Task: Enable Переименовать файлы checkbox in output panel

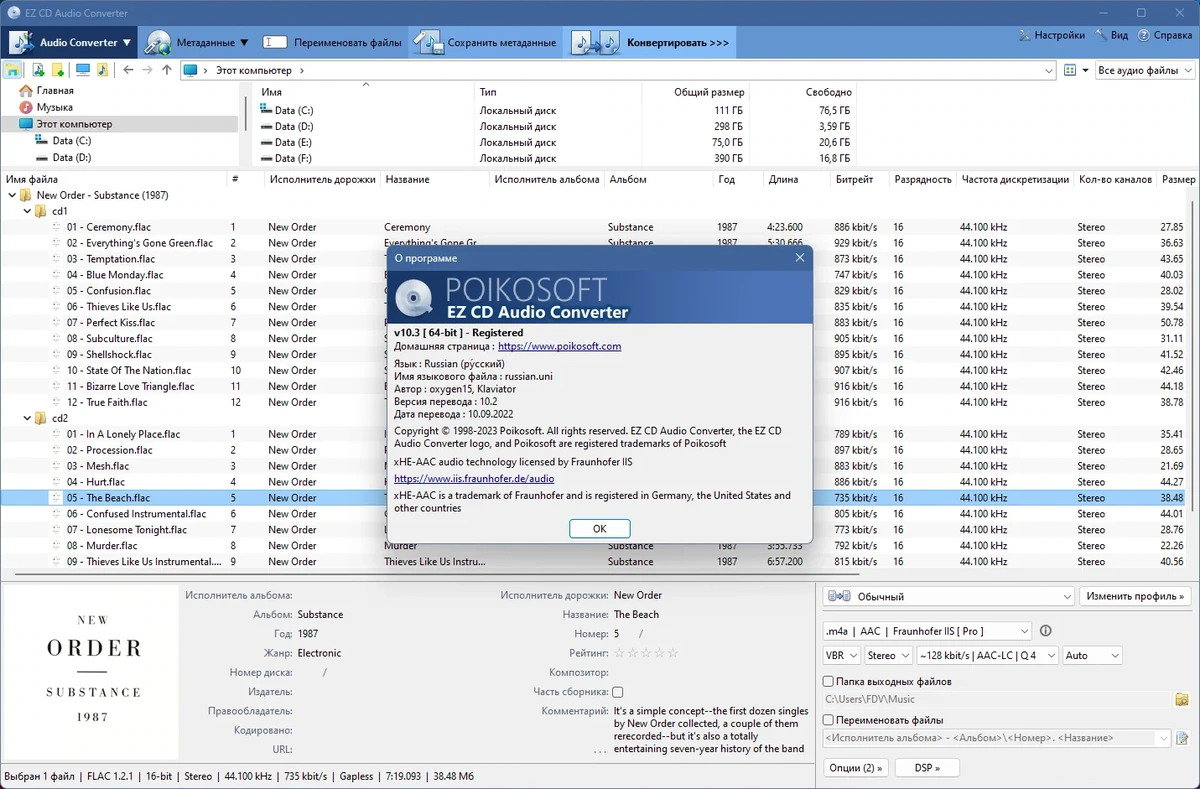Action: click(x=828, y=719)
